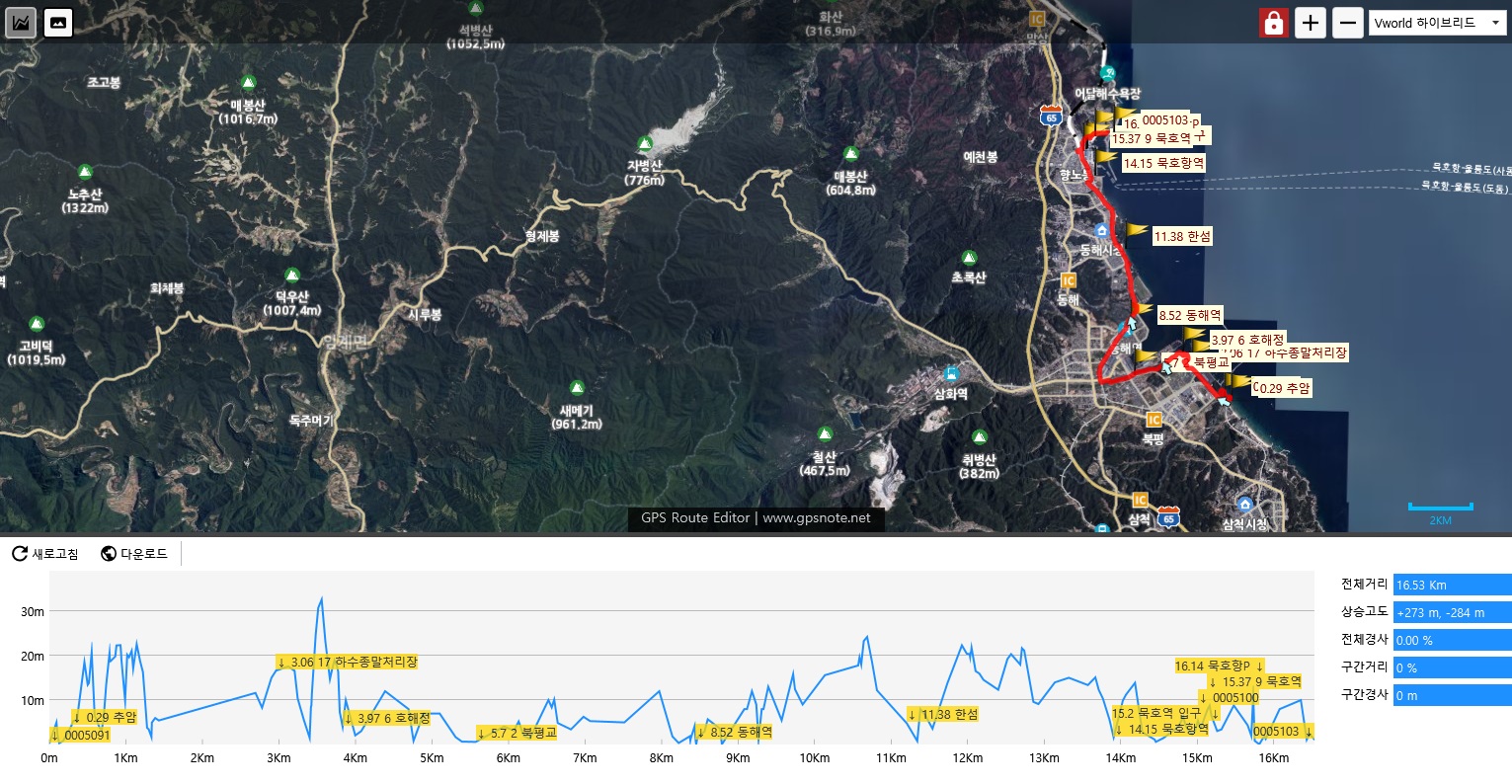
Task: Click the 북평 IC interchange icon
Action: coord(1154,421)
